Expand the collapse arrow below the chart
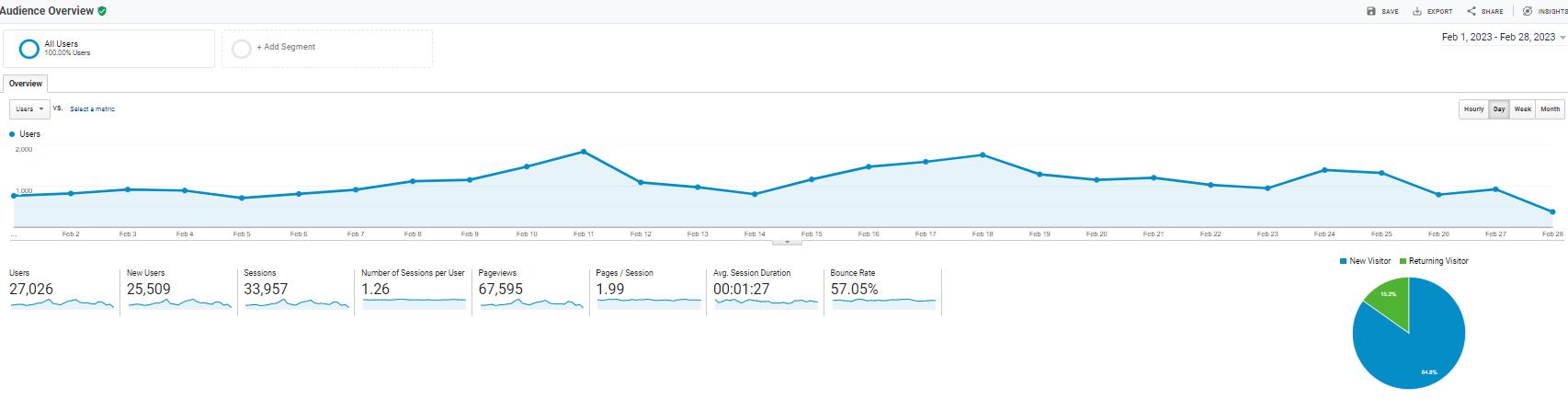 coord(787,242)
